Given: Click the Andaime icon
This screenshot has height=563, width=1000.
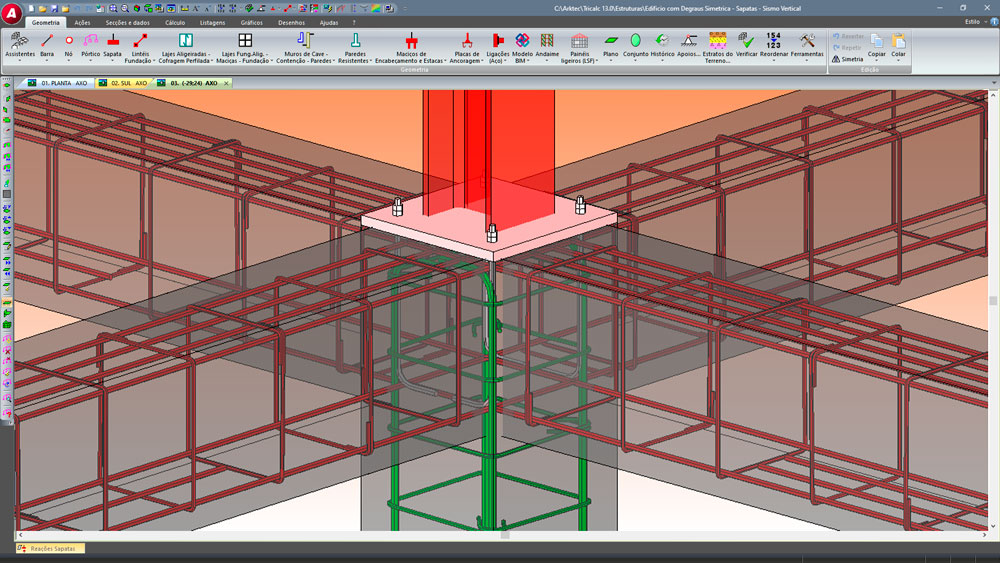Looking at the screenshot, I should point(547,41).
